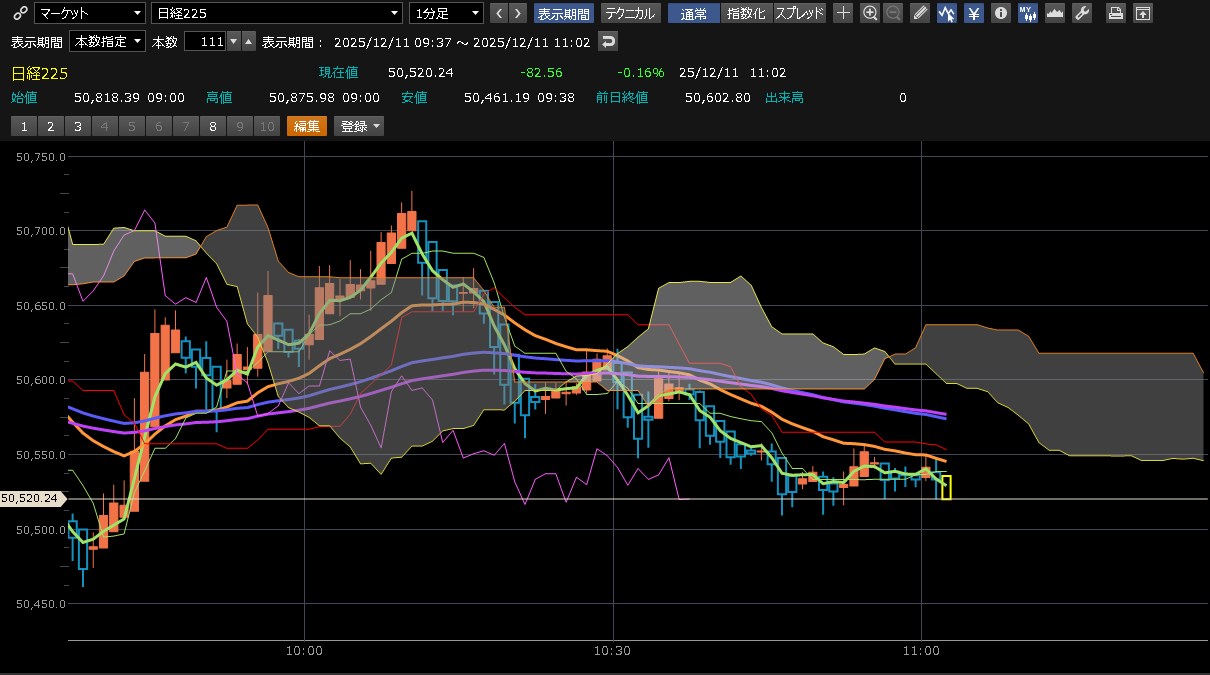Screen dimensions: 1210x675
Task: Select preset tab 2
Action: pyautogui.click(x=50, y=126)
